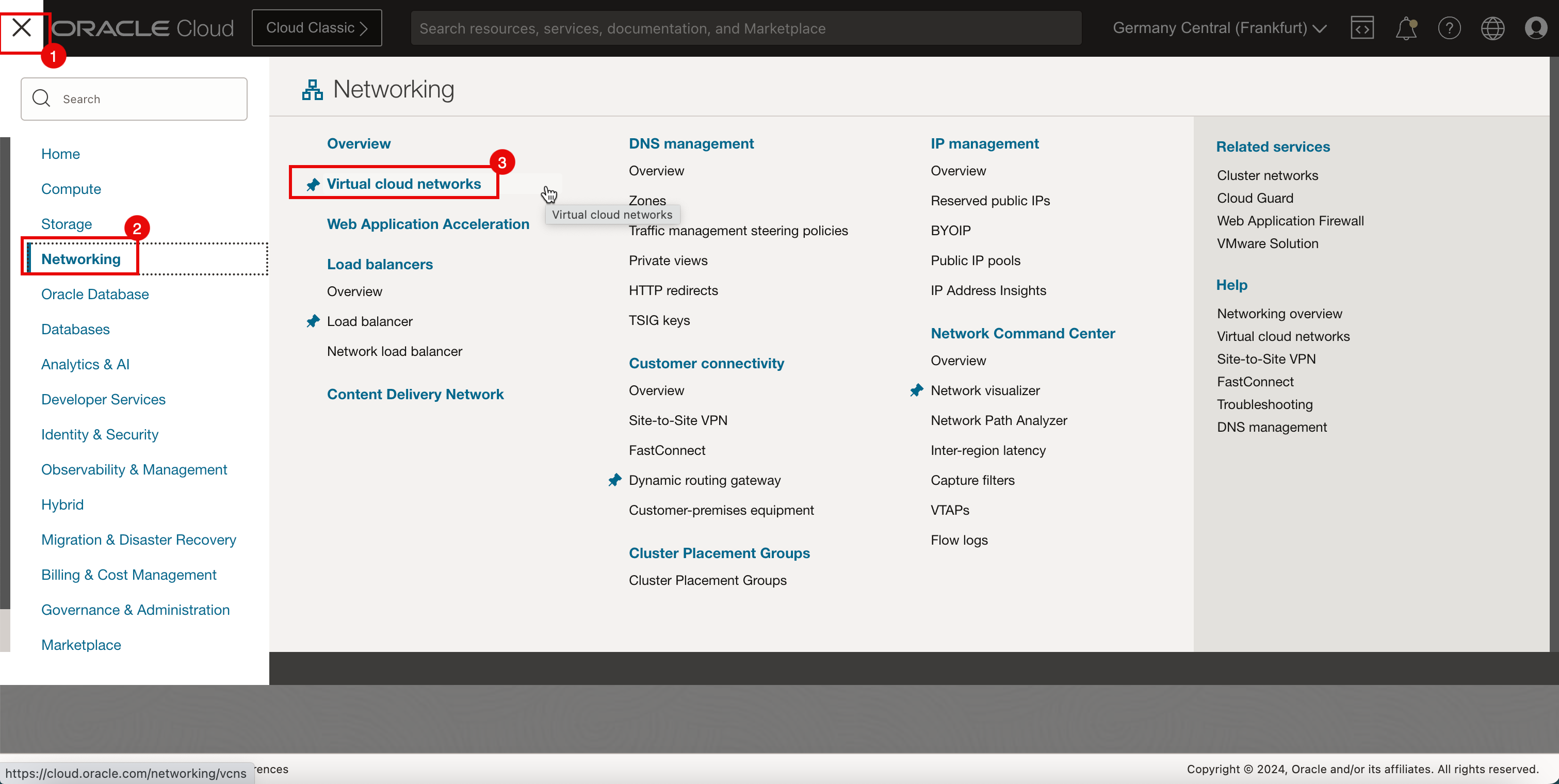The height and width of the screenshot is (784, 1559).
Task: Click the Load balancer pinned icon
Action: 314,320
